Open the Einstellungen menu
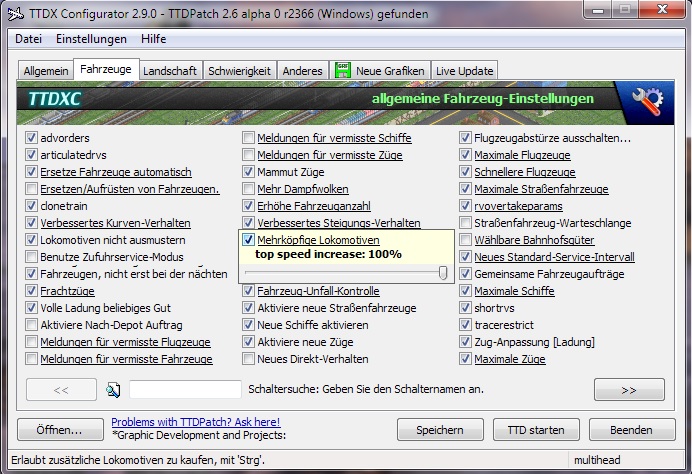The height and width of the screenshot is (474, 692). tap(91, 39)
